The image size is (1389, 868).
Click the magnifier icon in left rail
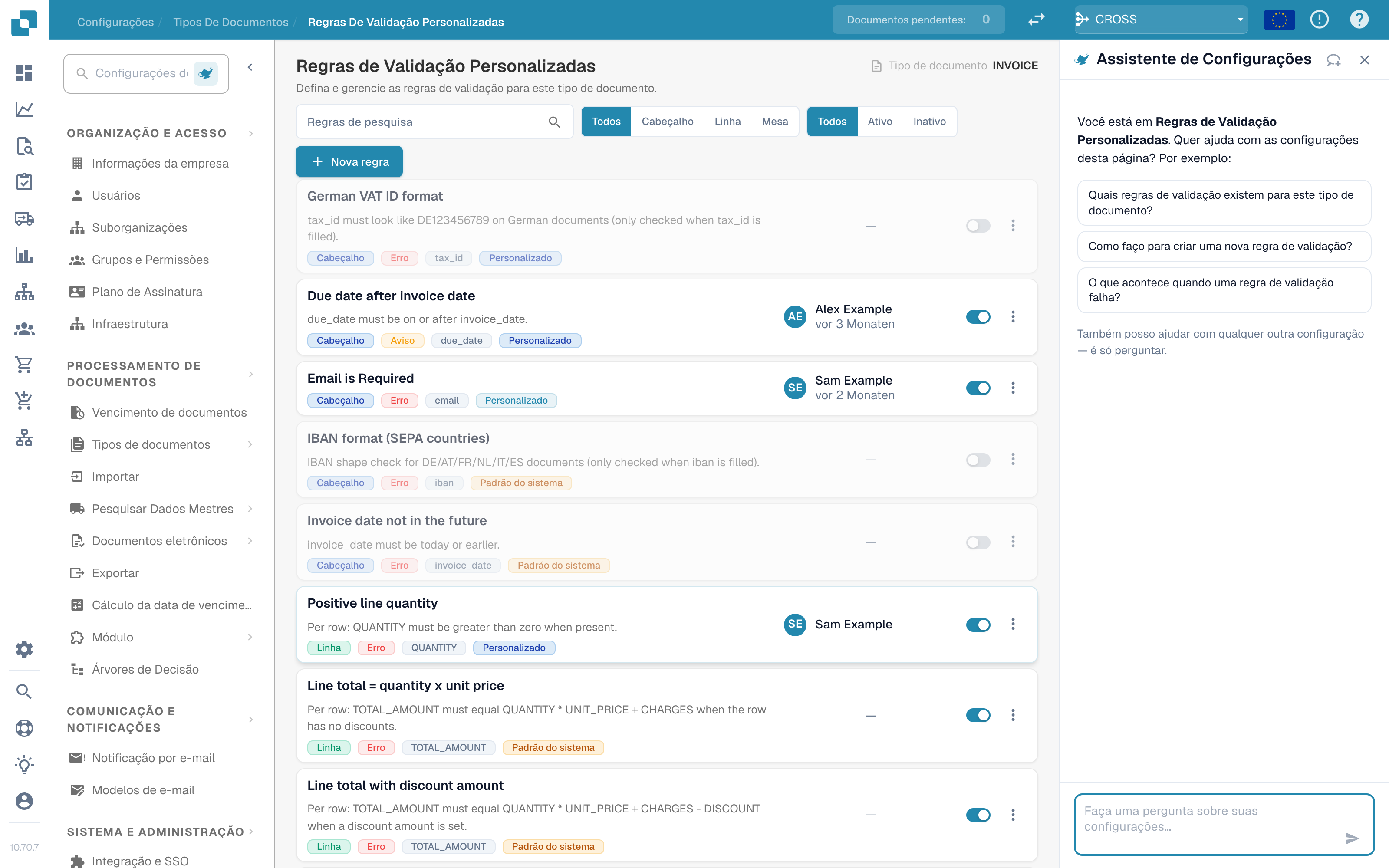point(24,691)
